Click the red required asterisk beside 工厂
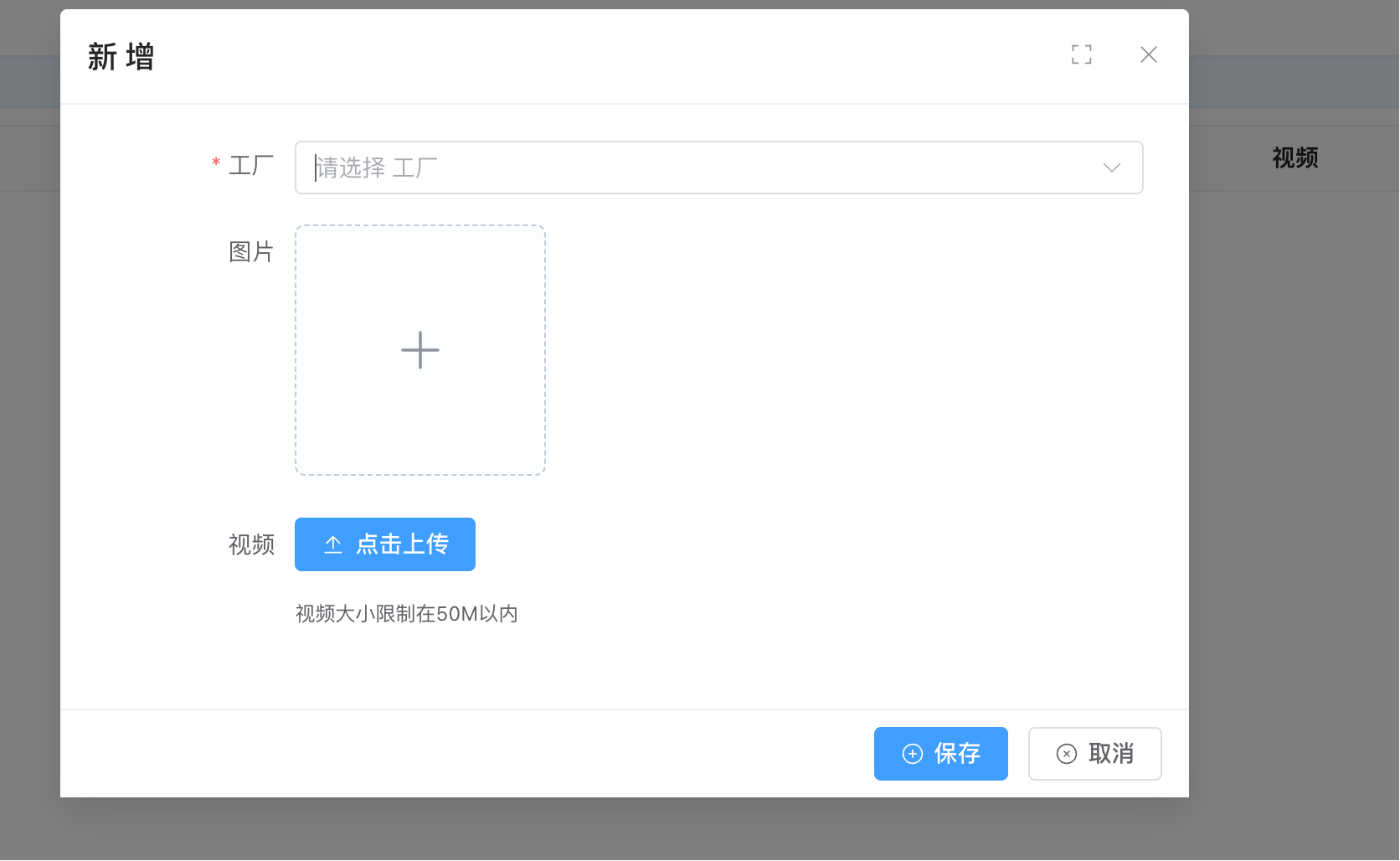 point(216,162)
